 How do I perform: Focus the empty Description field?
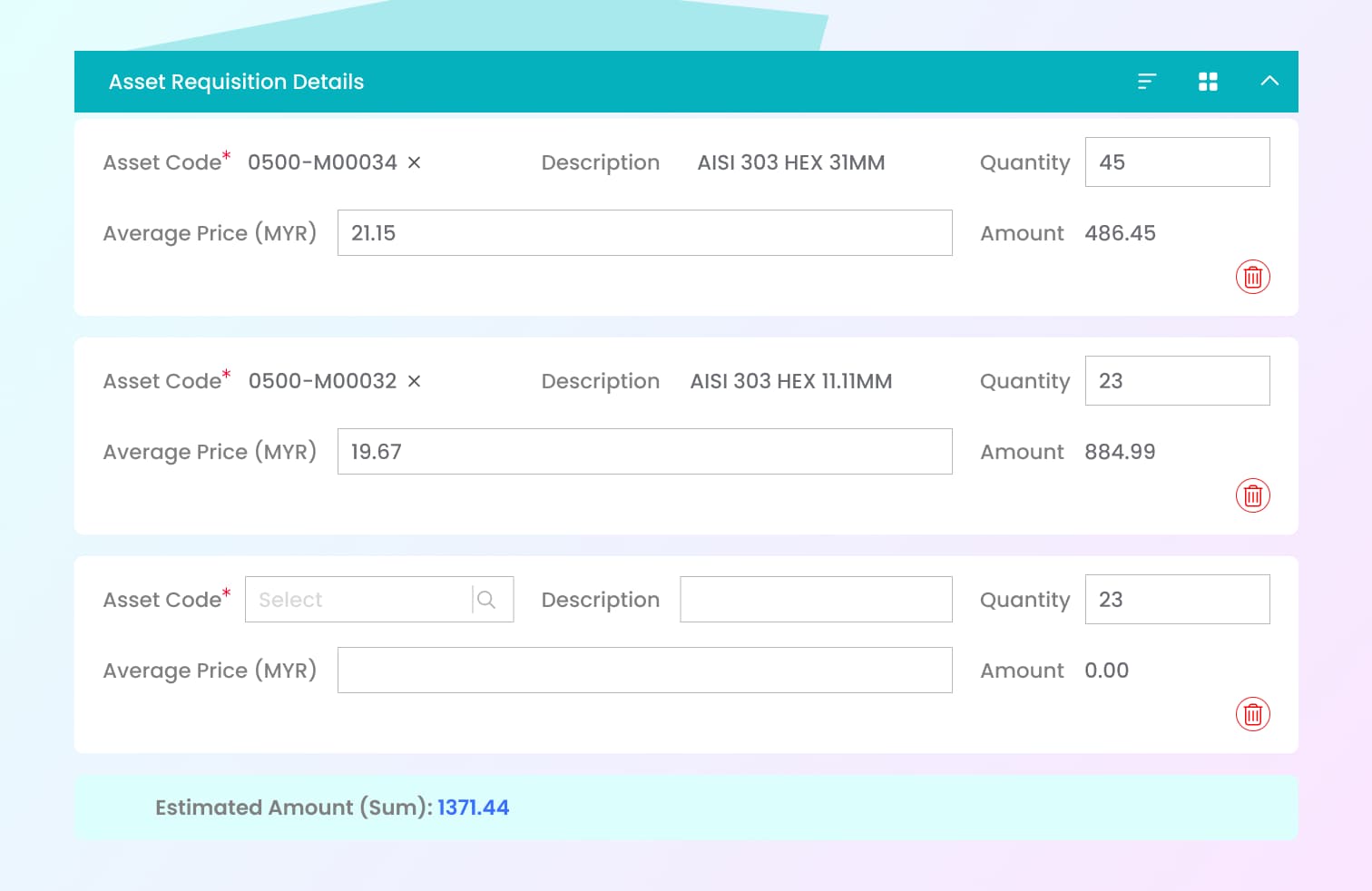(x=816, y=600)
